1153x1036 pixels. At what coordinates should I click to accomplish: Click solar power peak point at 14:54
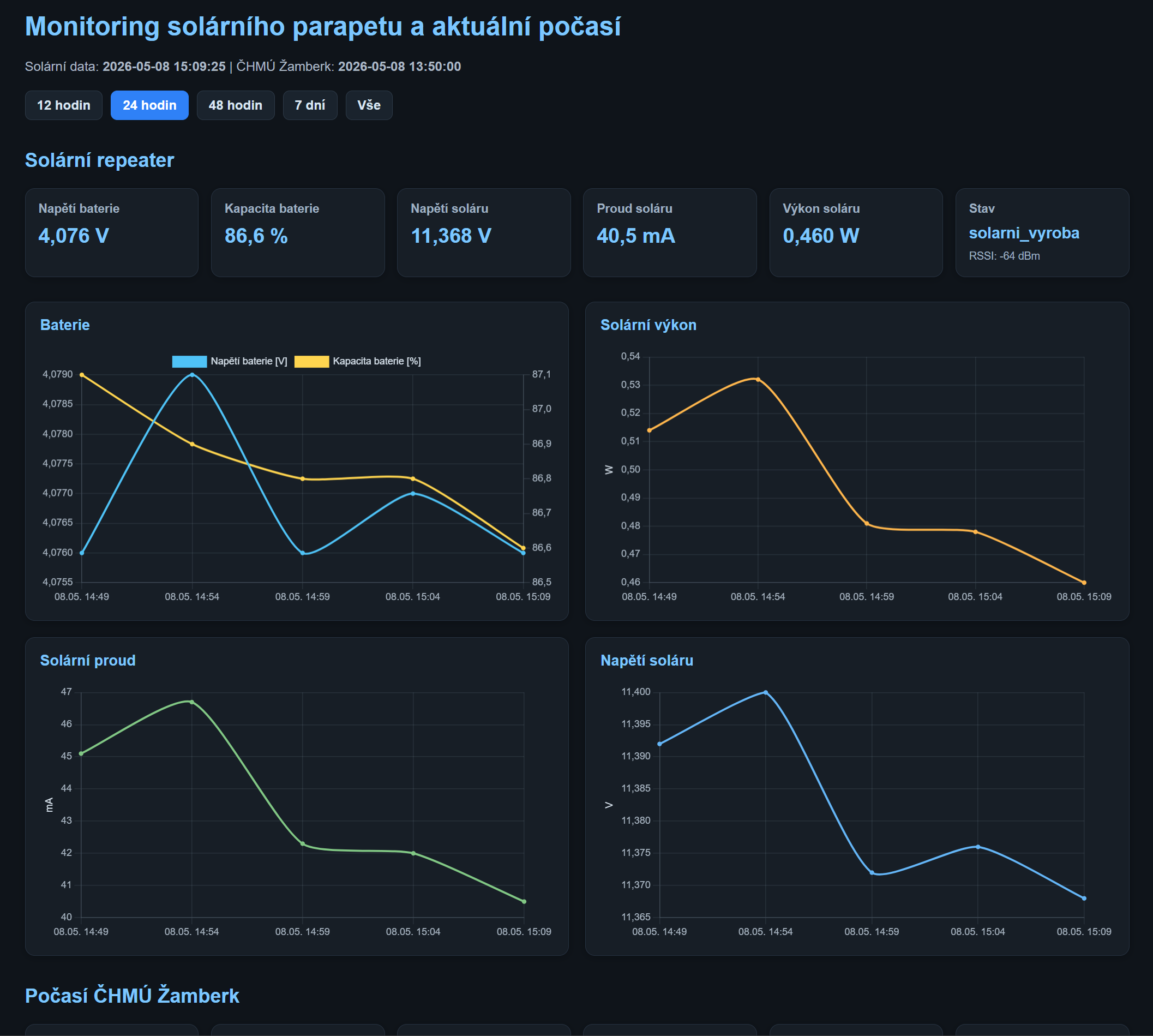(x=758, y=380)
